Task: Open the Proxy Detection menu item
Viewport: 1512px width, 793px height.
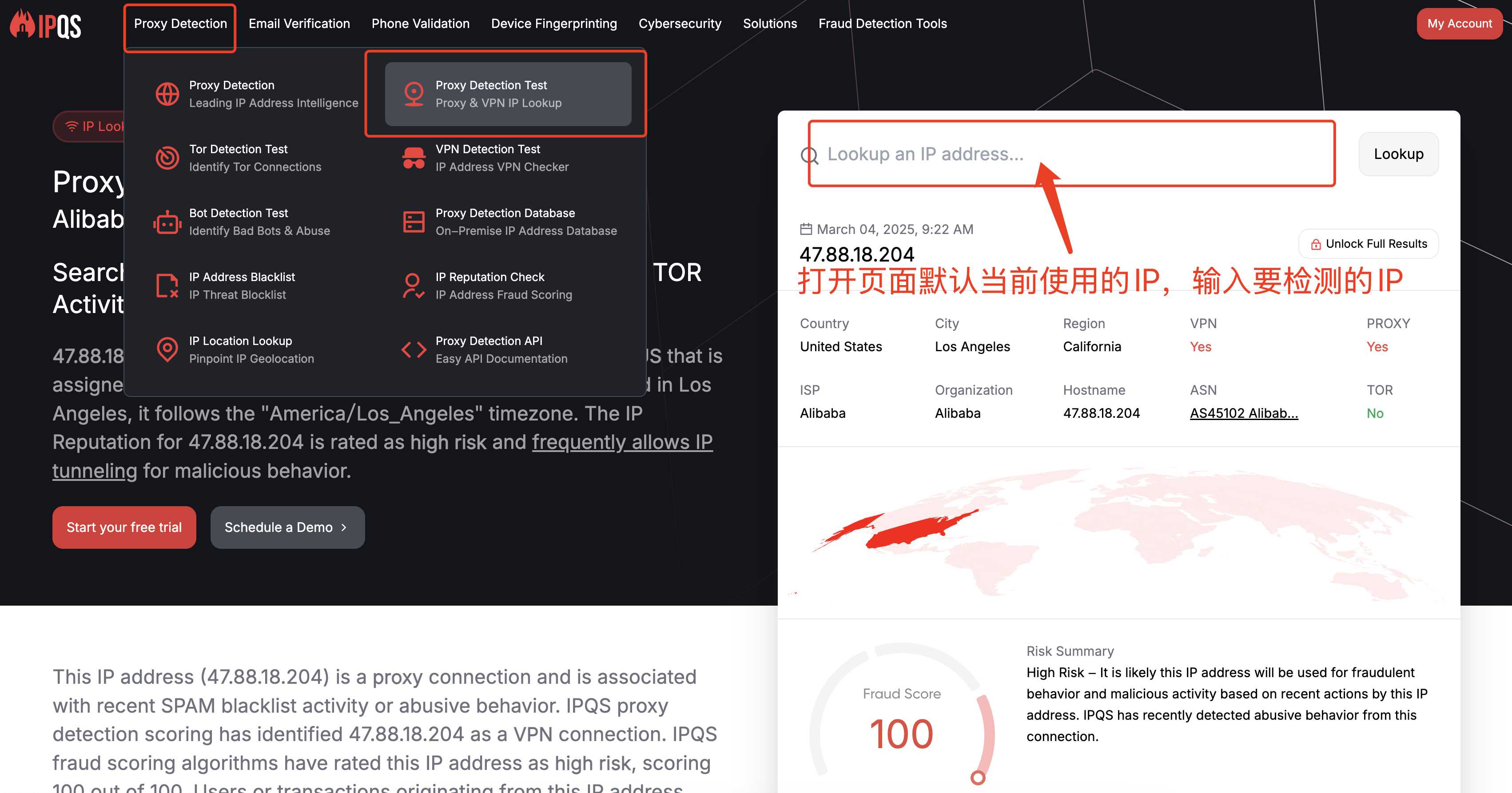Action: [180, 23]
